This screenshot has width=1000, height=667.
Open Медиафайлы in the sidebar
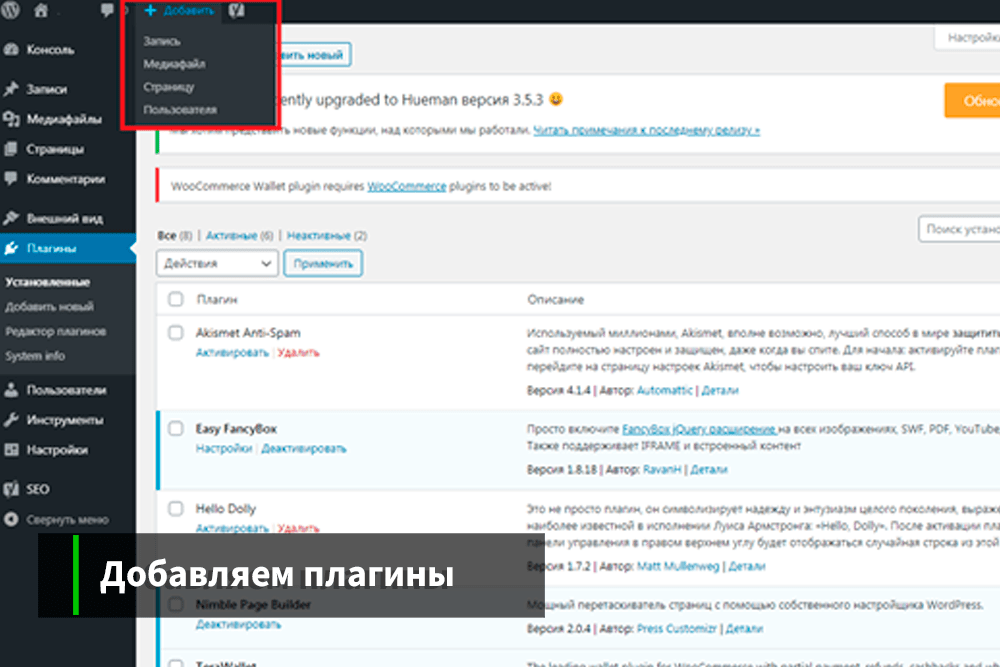(x=64, y=119)
